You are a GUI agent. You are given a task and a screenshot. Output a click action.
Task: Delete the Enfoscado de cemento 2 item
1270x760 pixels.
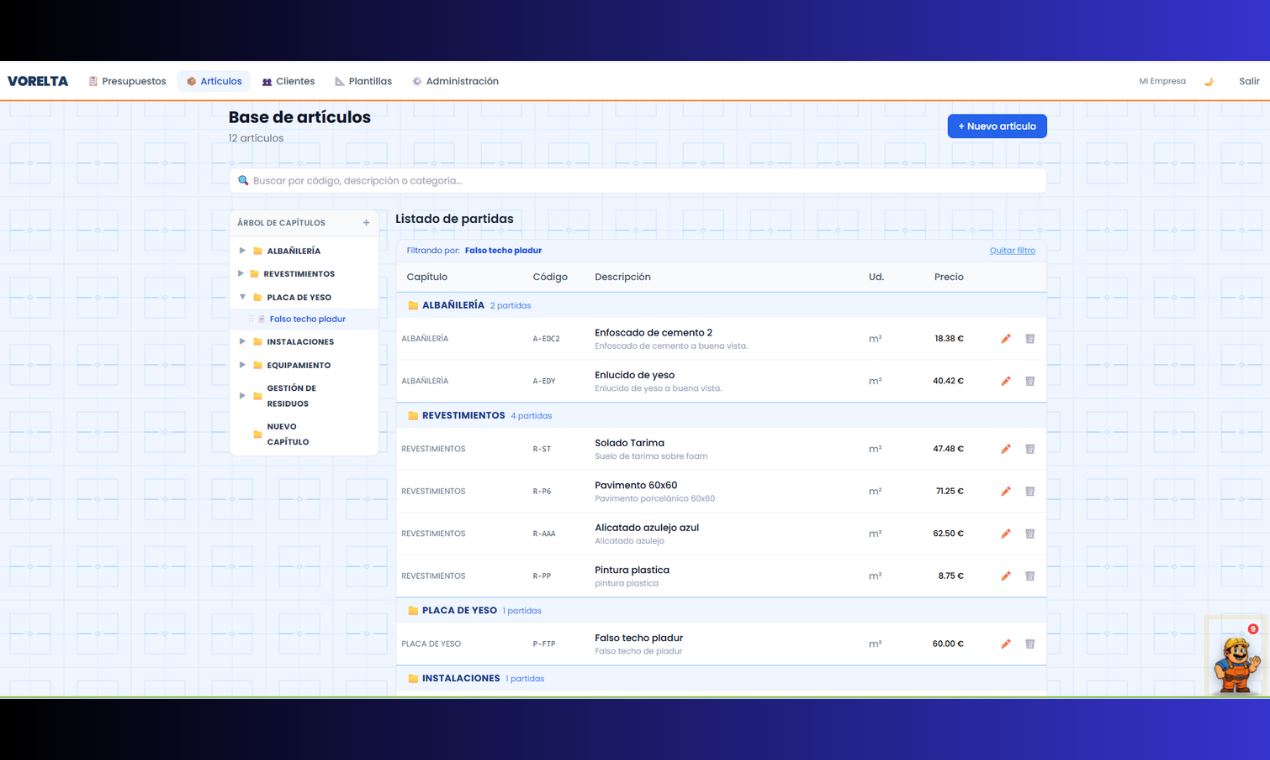(x=1030, y=339)
